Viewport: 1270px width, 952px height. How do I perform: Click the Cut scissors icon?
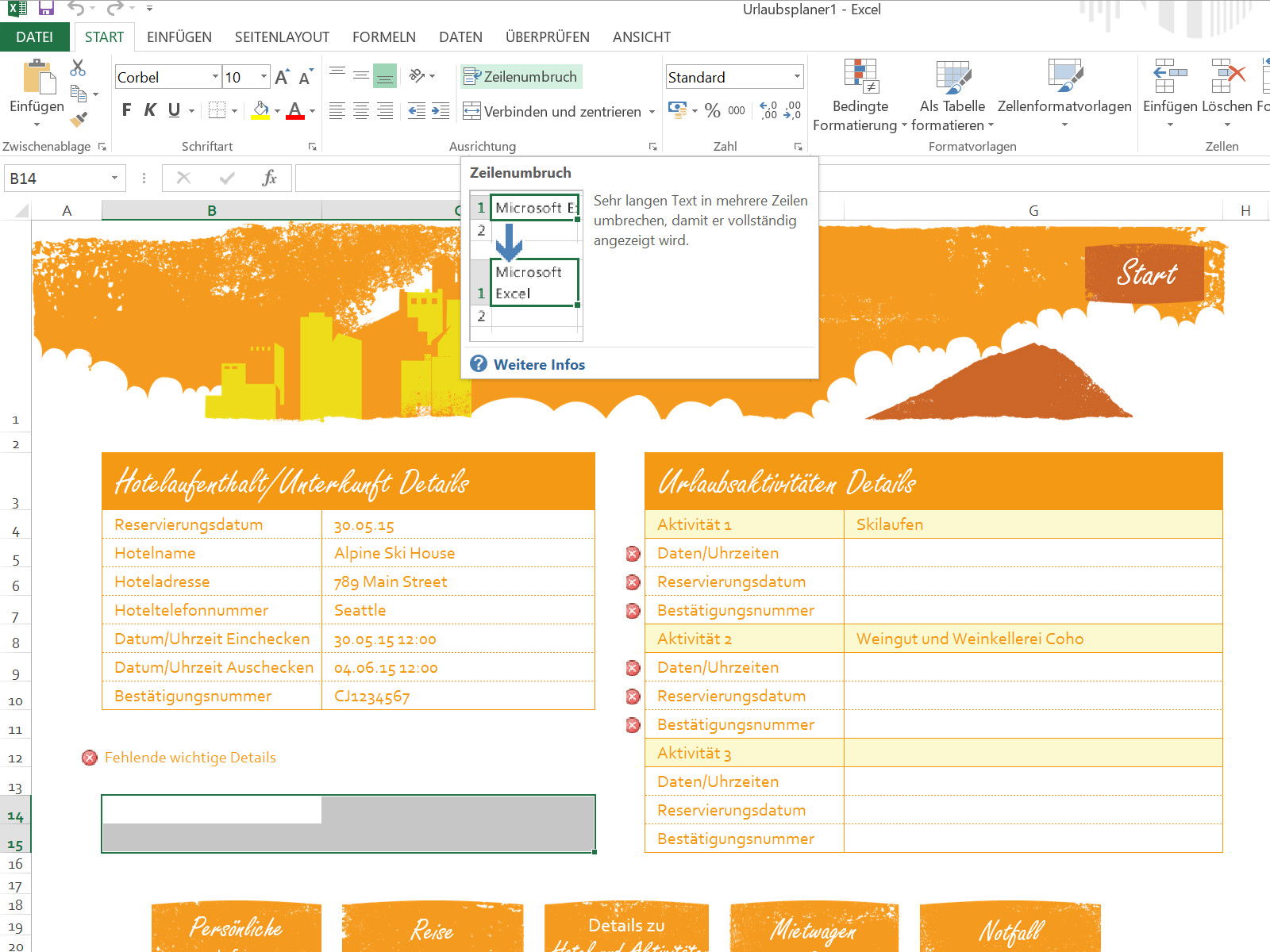click(78, 68)
